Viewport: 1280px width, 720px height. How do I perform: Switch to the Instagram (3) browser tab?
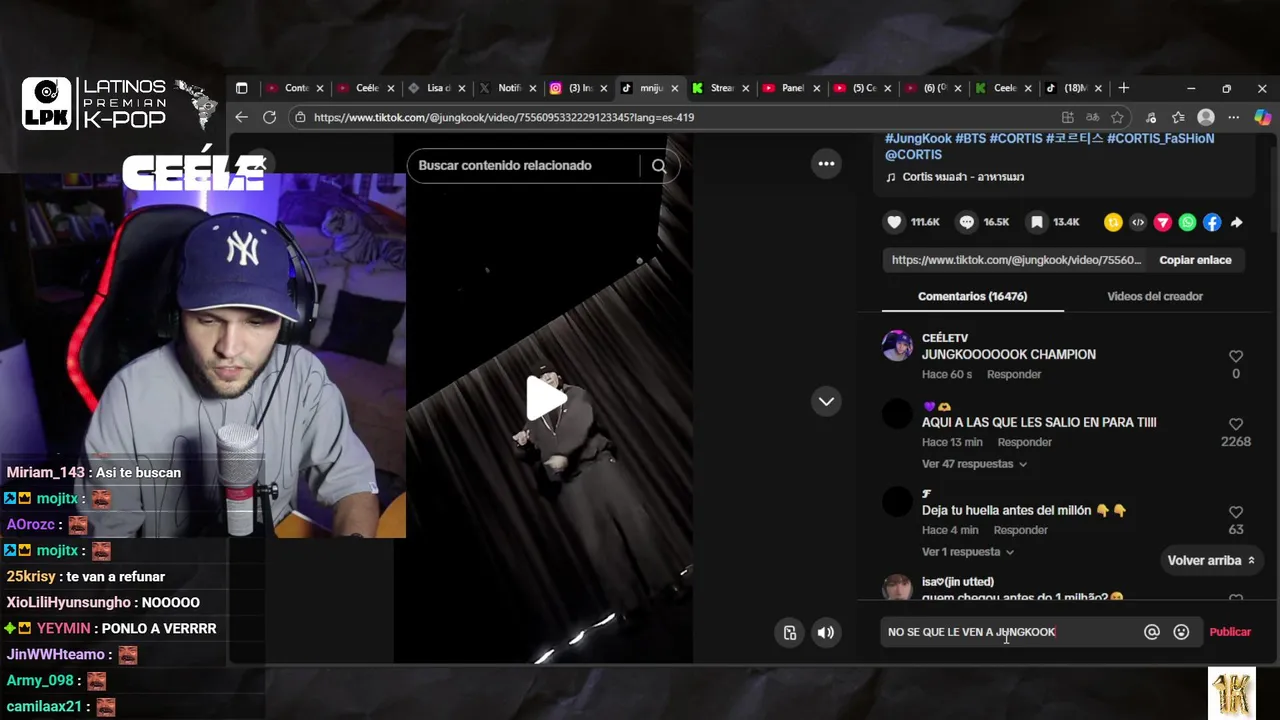click(x=578, y=88)
